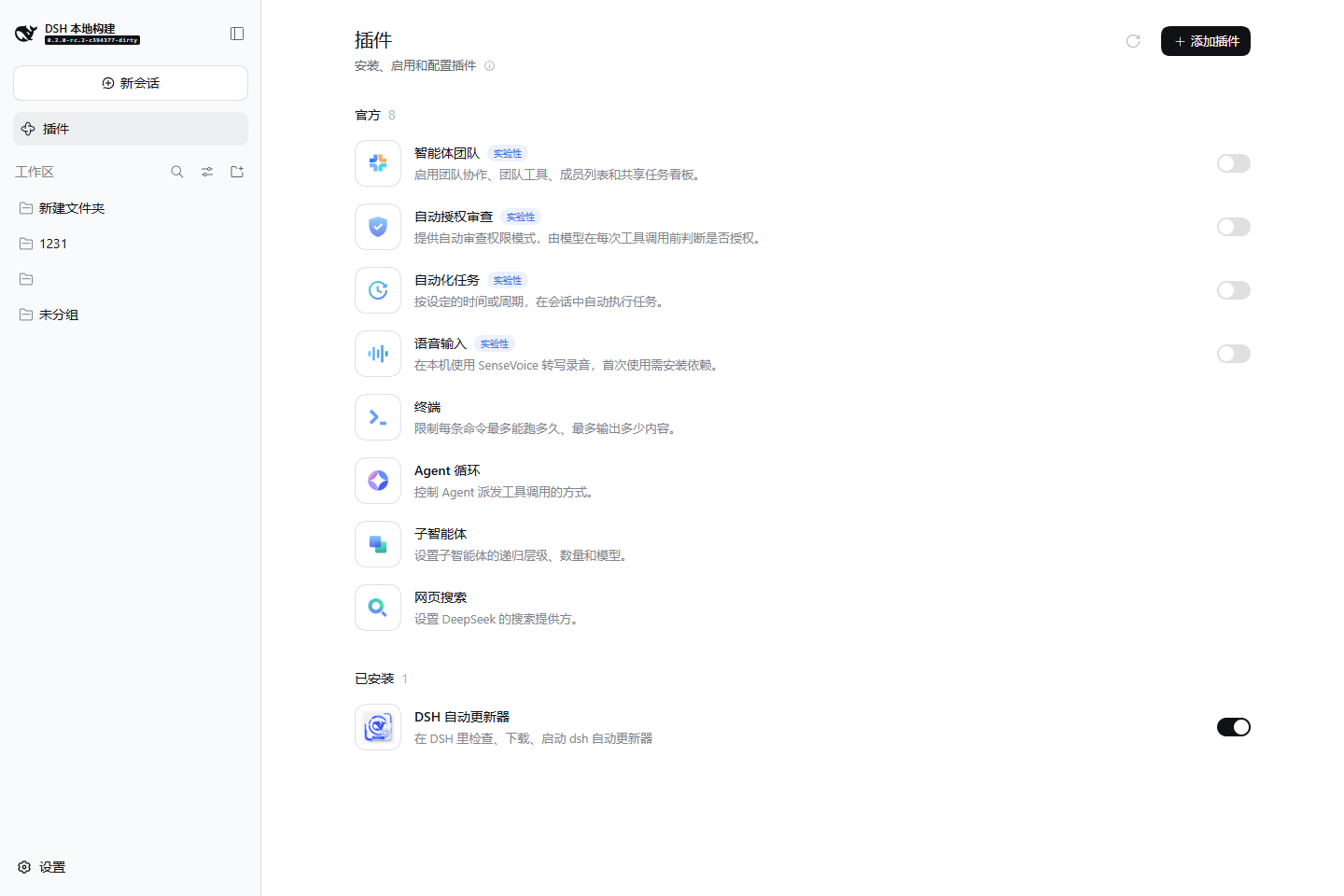
Task: Enable the 智能体团队 plugin toggle
Action: click(1233, 163)
